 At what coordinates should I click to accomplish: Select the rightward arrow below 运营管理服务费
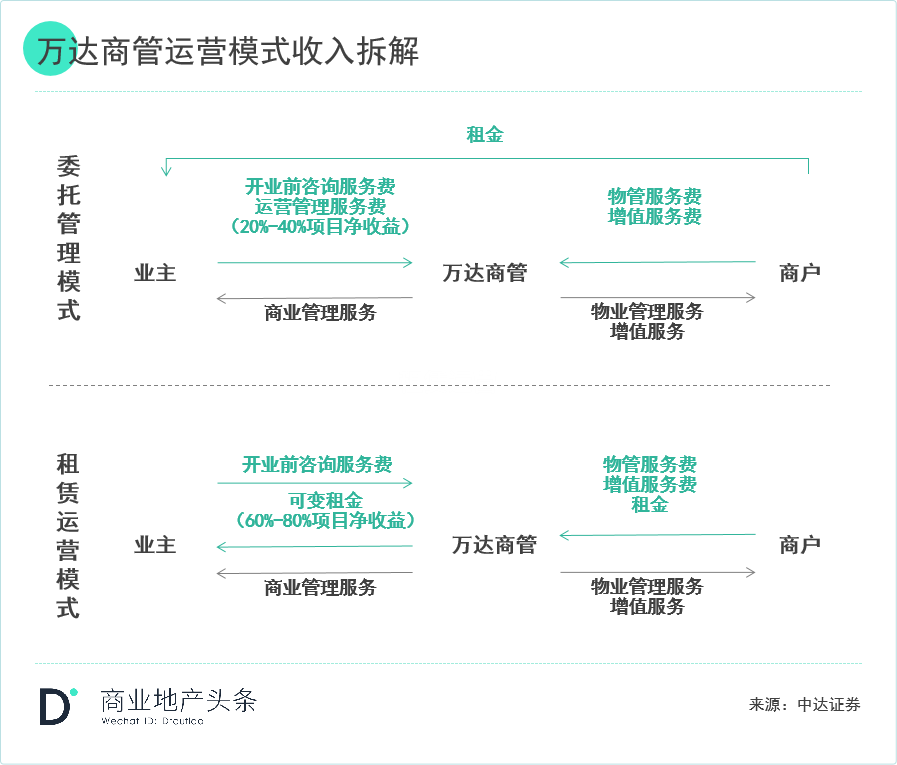(315, 262)
